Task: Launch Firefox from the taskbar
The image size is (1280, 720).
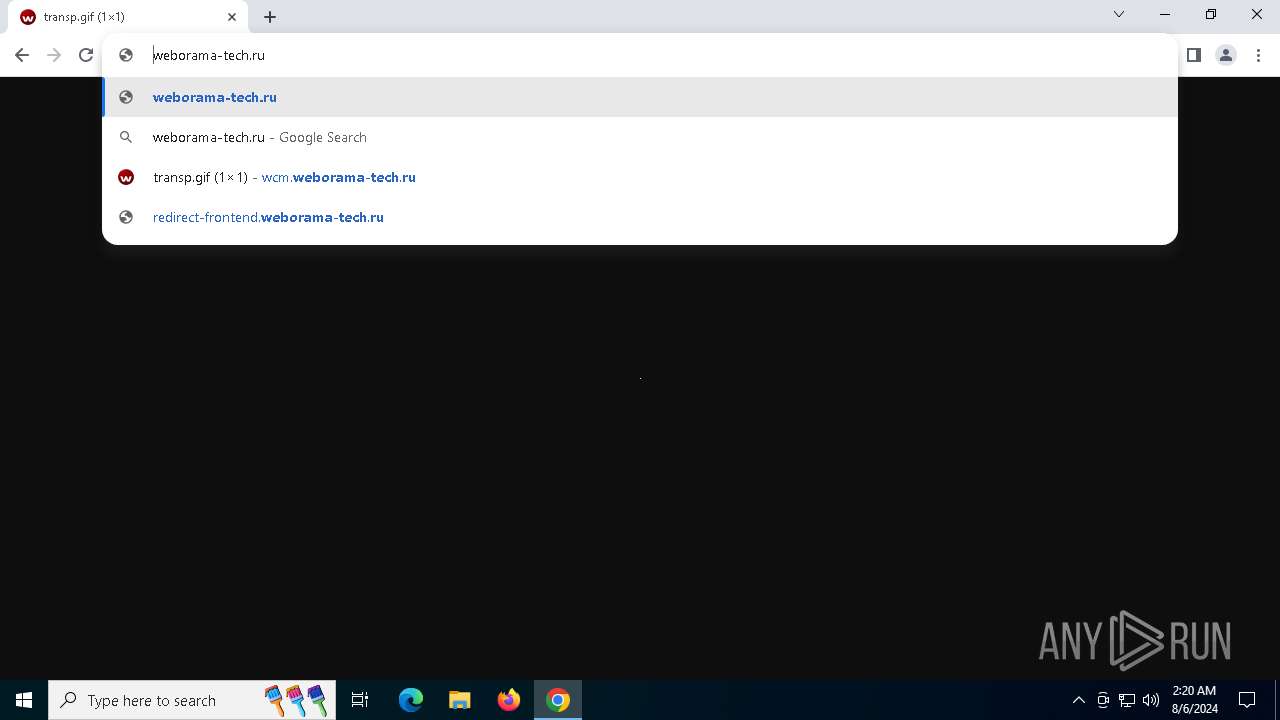Action: pos(509,700)
